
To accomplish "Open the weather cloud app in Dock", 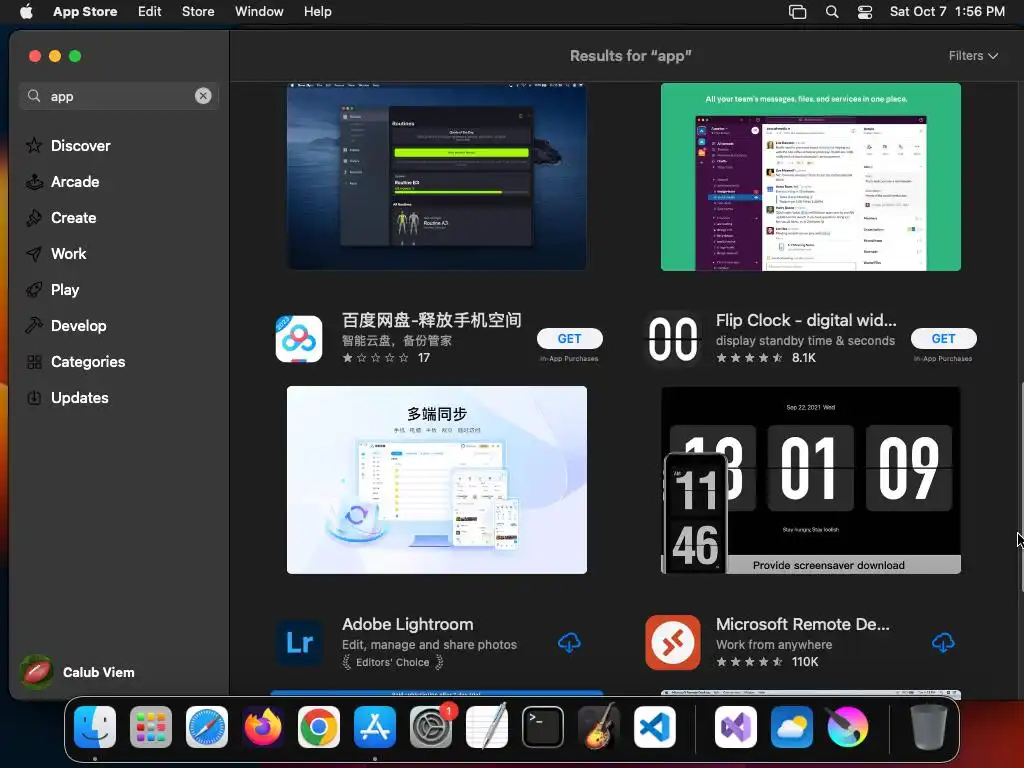I will click(x=792, y=727).
